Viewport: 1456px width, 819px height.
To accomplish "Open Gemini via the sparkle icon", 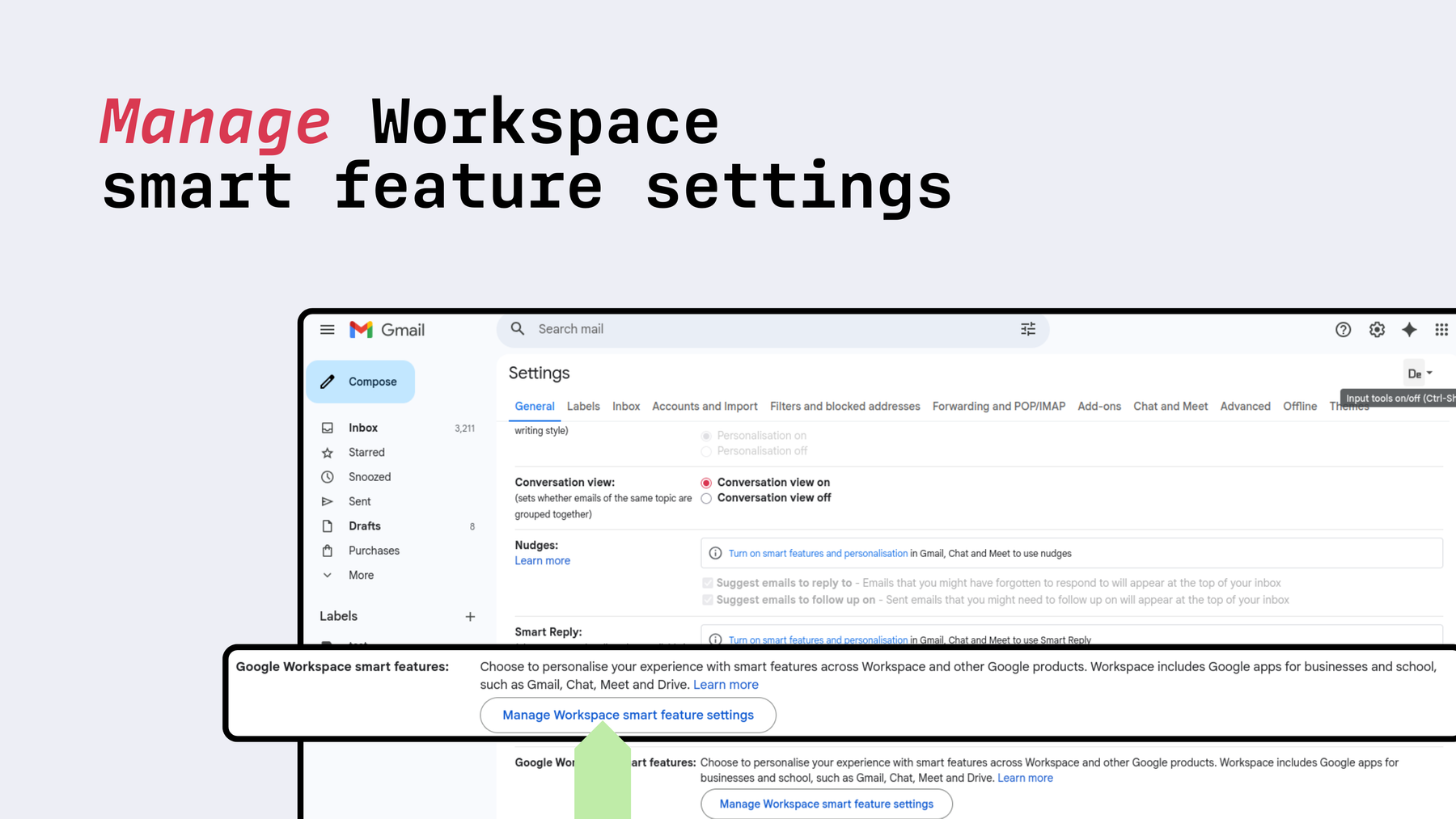I will pos(1409,329).
